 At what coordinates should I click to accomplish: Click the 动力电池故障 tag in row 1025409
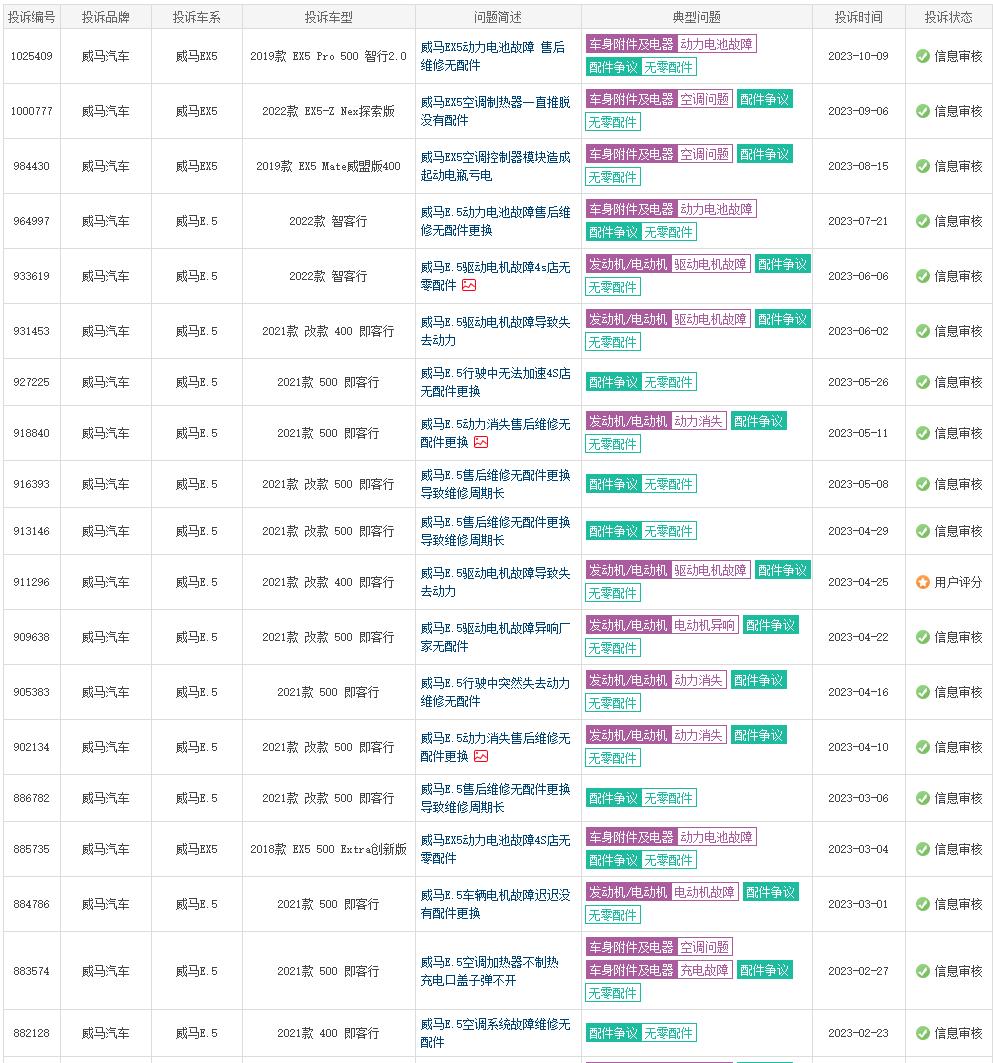pyautogui.click(x=716, y=44)
